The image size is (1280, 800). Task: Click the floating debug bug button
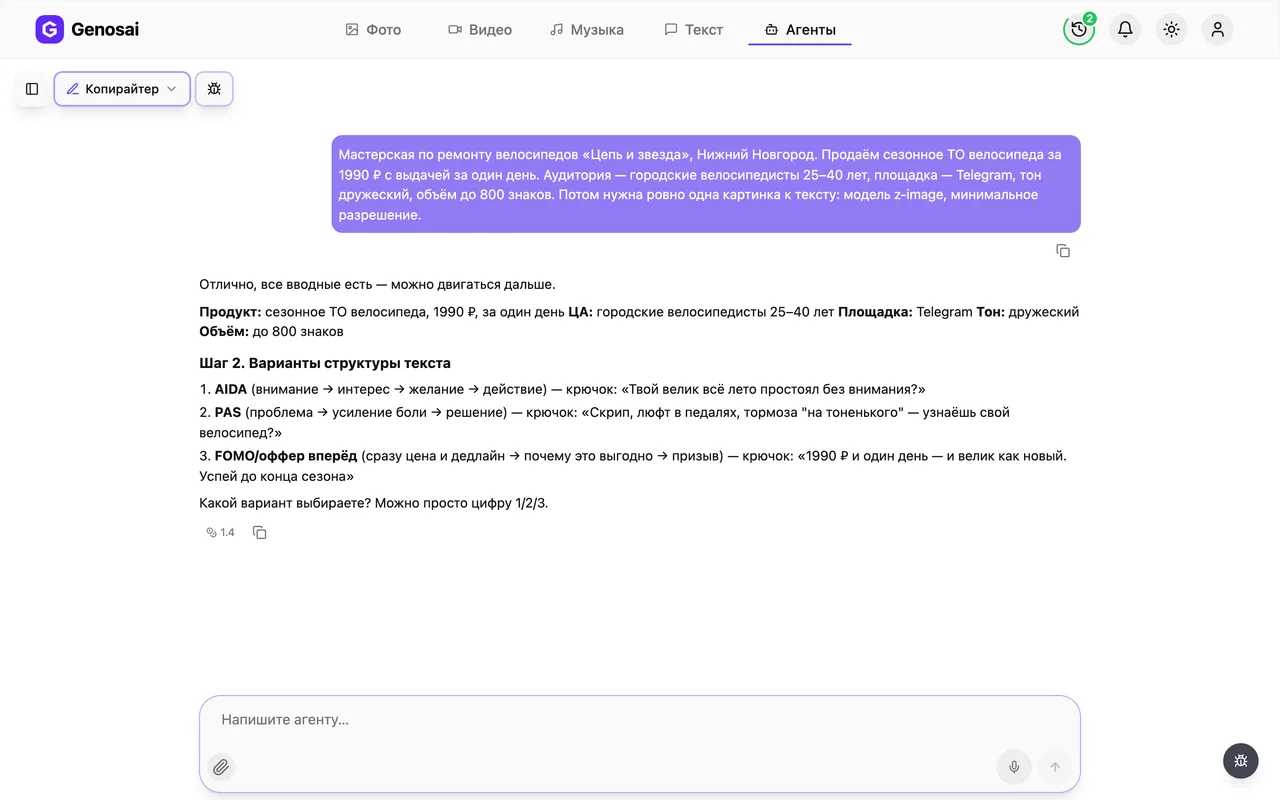pyautogui.click(x=1241, y=761)
